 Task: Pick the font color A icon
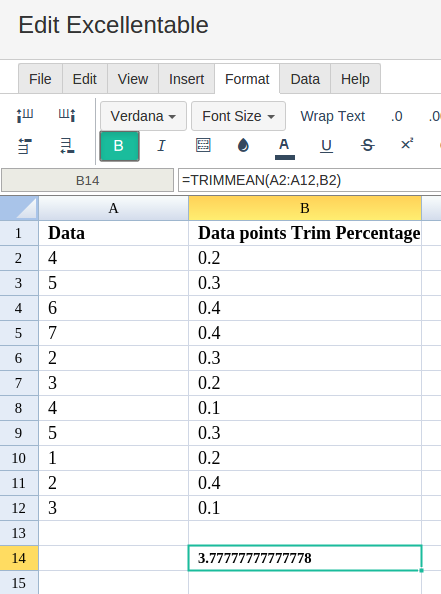click(285, 148)
